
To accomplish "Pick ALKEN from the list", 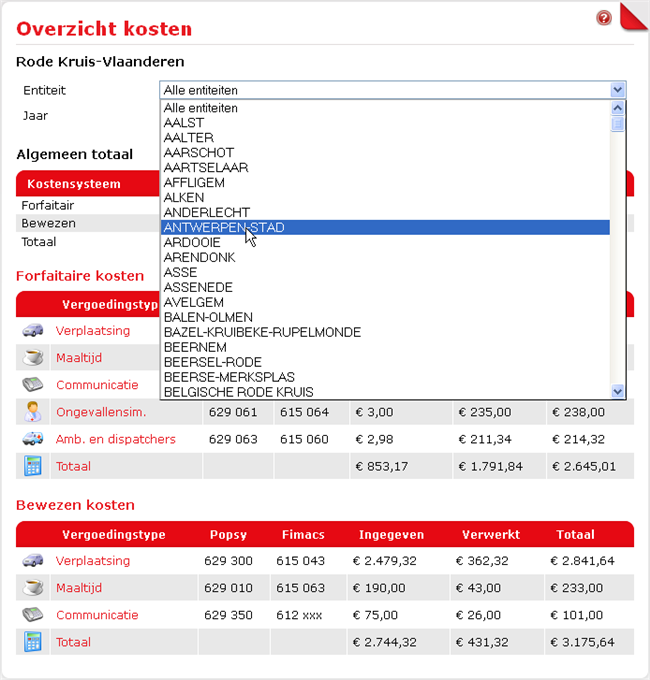I will click(x=385, y=197).
